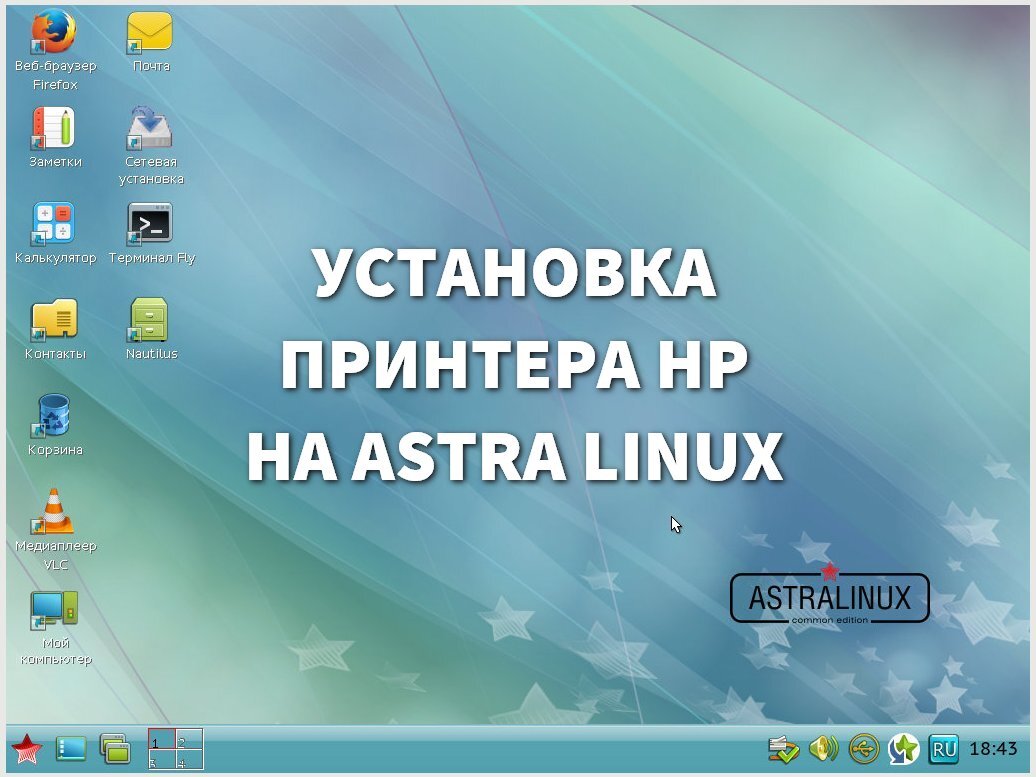Open the Firefox web browser desktop icon

click(54, 32)
